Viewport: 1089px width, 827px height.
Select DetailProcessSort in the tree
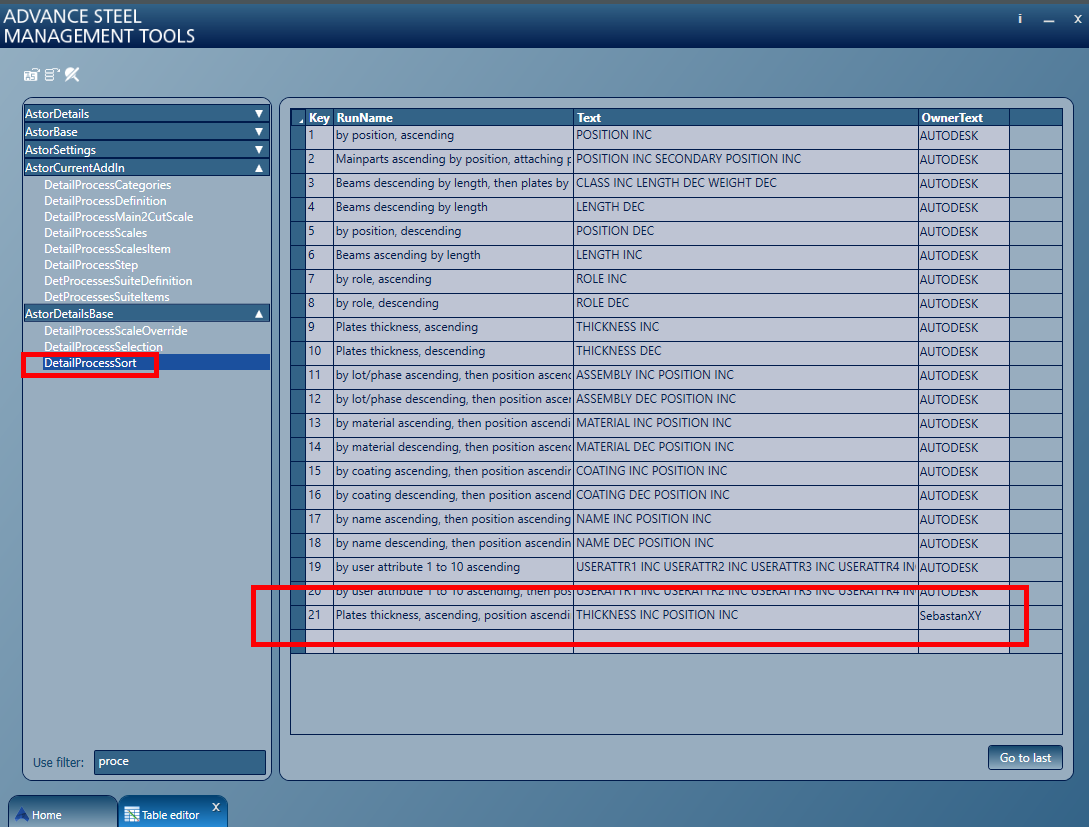[96, 362]
